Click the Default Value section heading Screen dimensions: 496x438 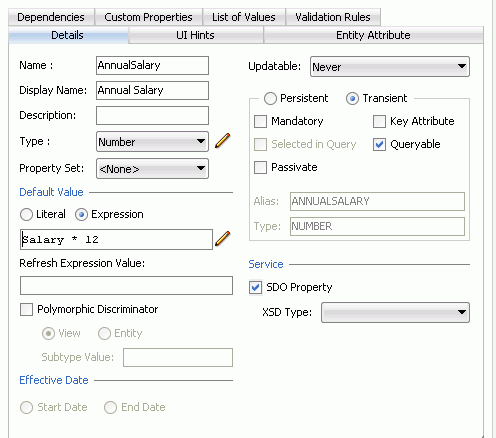click(51, 192)
